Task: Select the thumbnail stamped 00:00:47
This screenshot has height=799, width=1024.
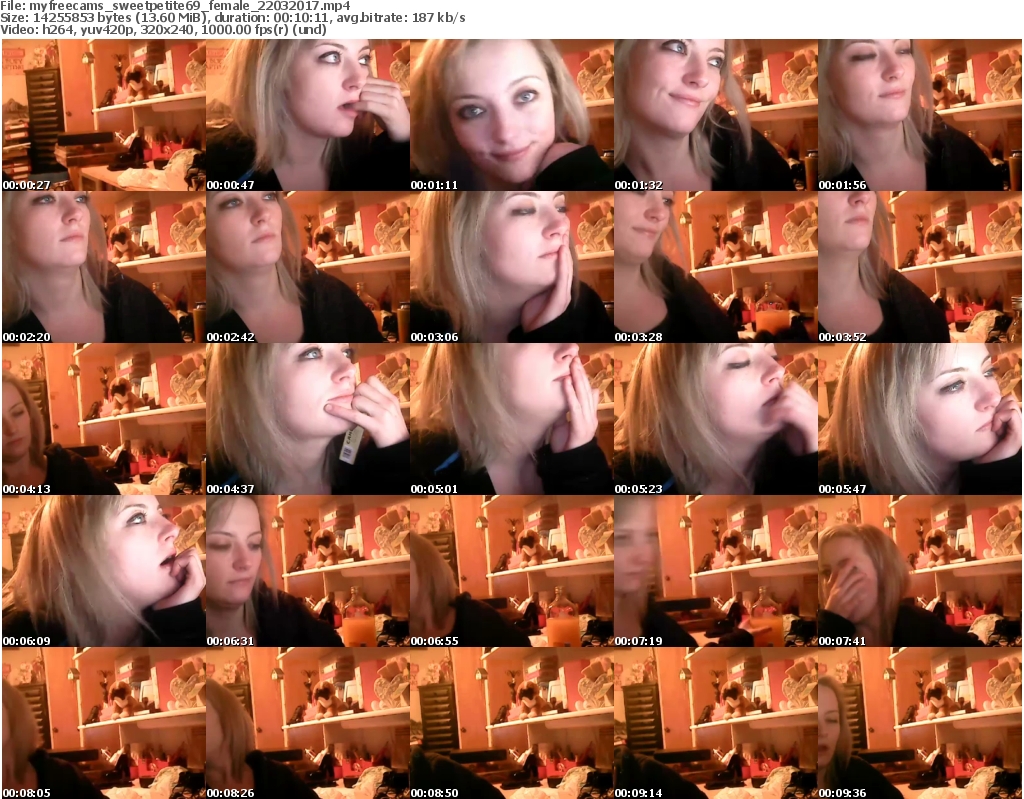Action: pos(308,115)
